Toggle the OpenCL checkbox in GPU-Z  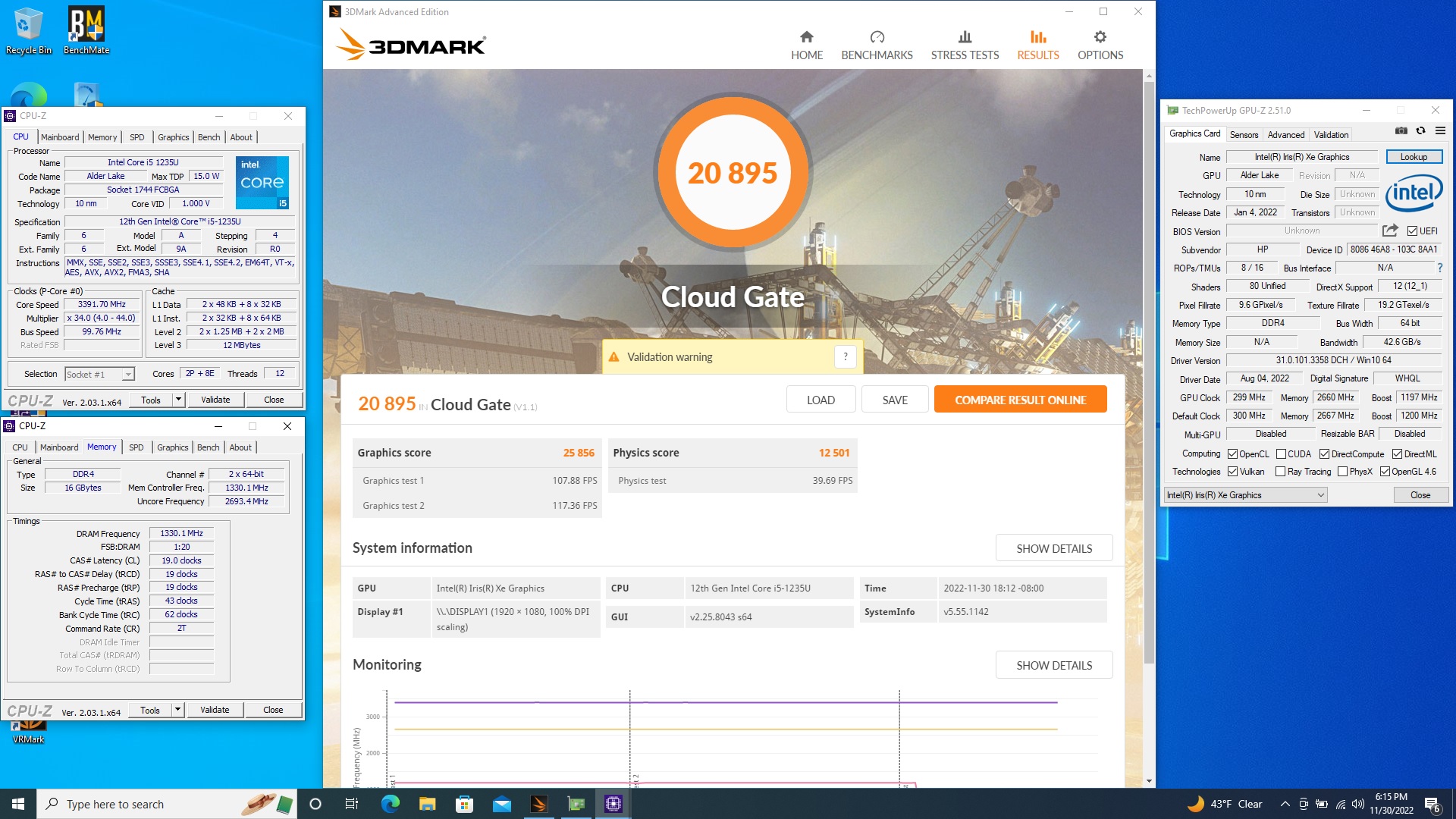(1233, 454)
